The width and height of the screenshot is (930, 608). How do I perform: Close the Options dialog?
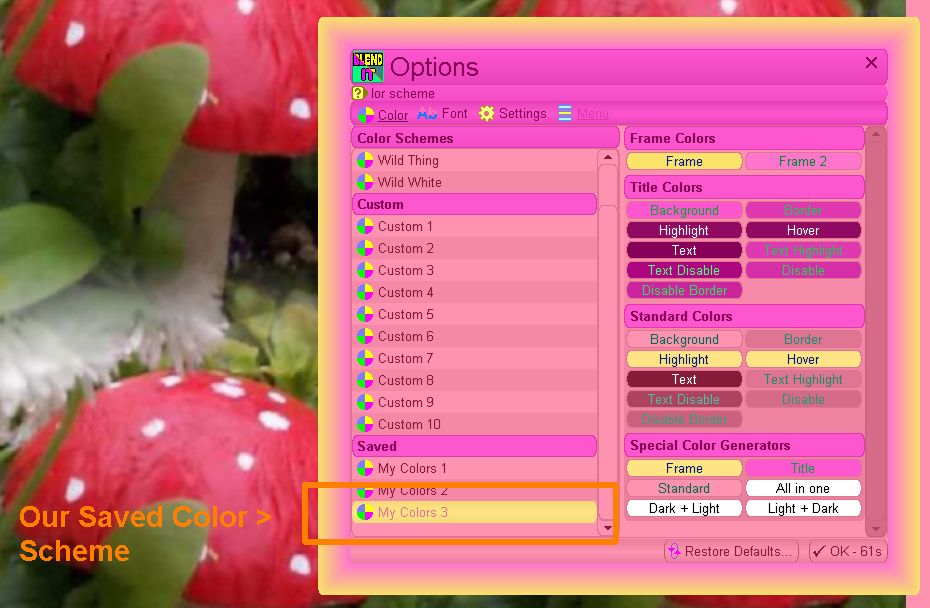click(x=871, y=63)
